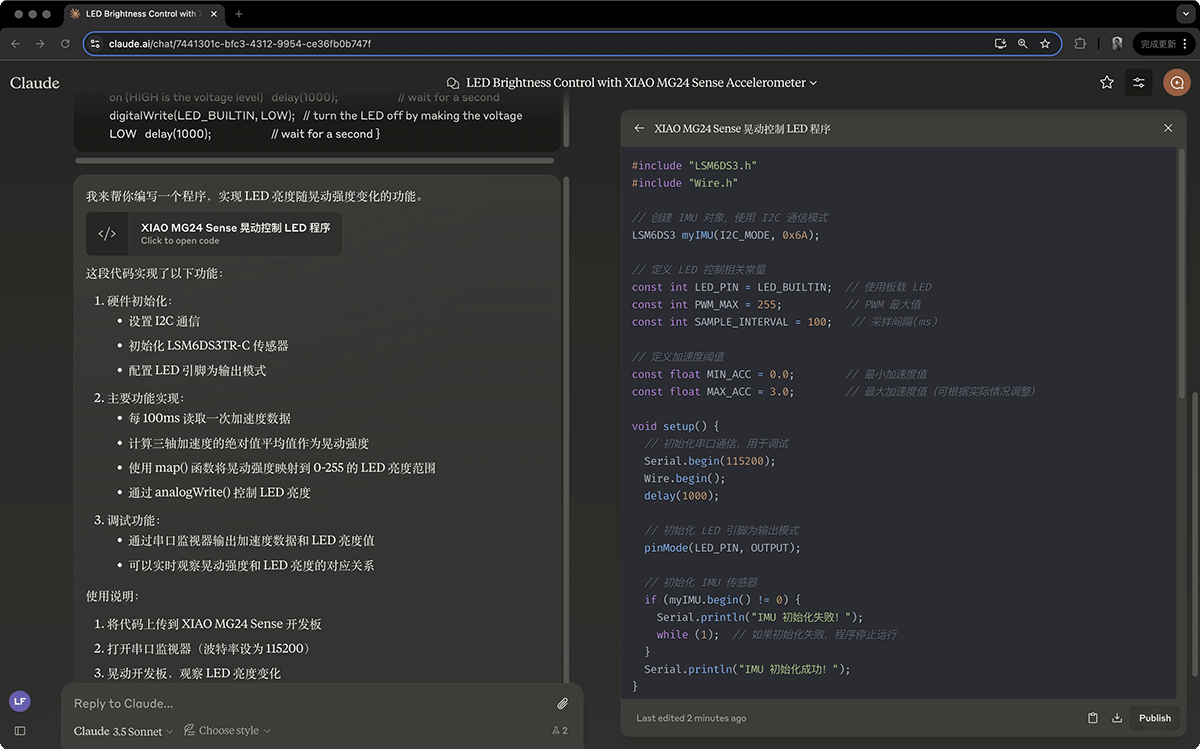Click 'pinMode(LED_PIN, OUTPUT);' code line

[x=723, y=548]
